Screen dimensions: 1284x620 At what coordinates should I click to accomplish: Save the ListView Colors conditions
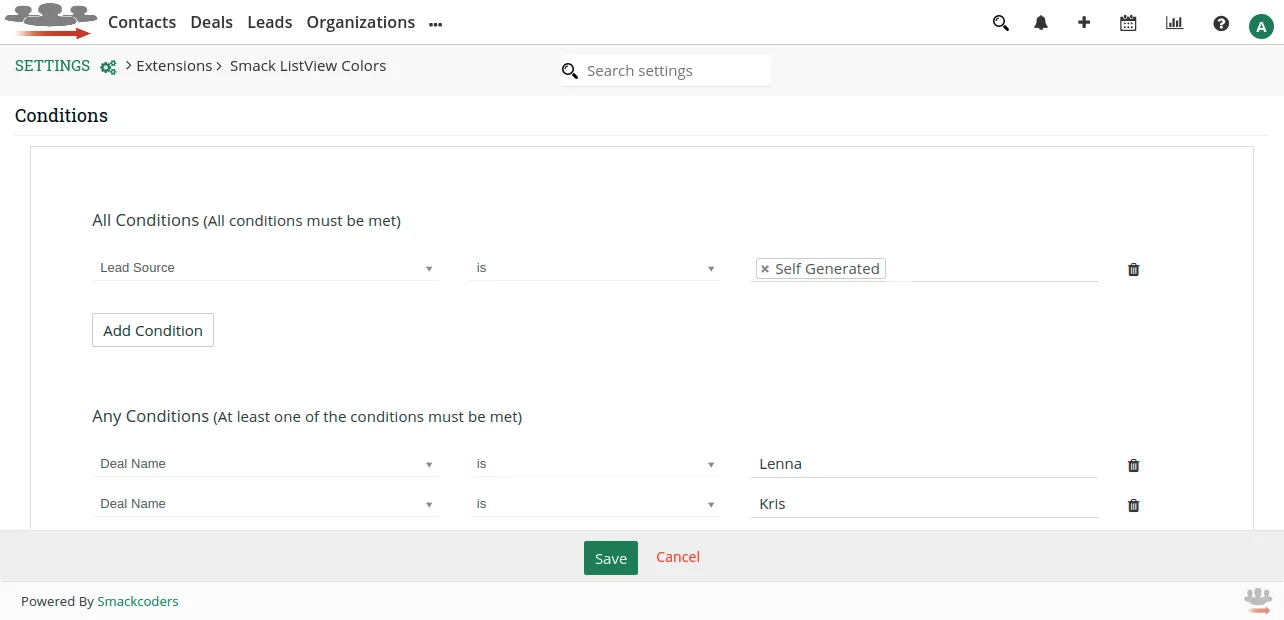click(610, 557)
